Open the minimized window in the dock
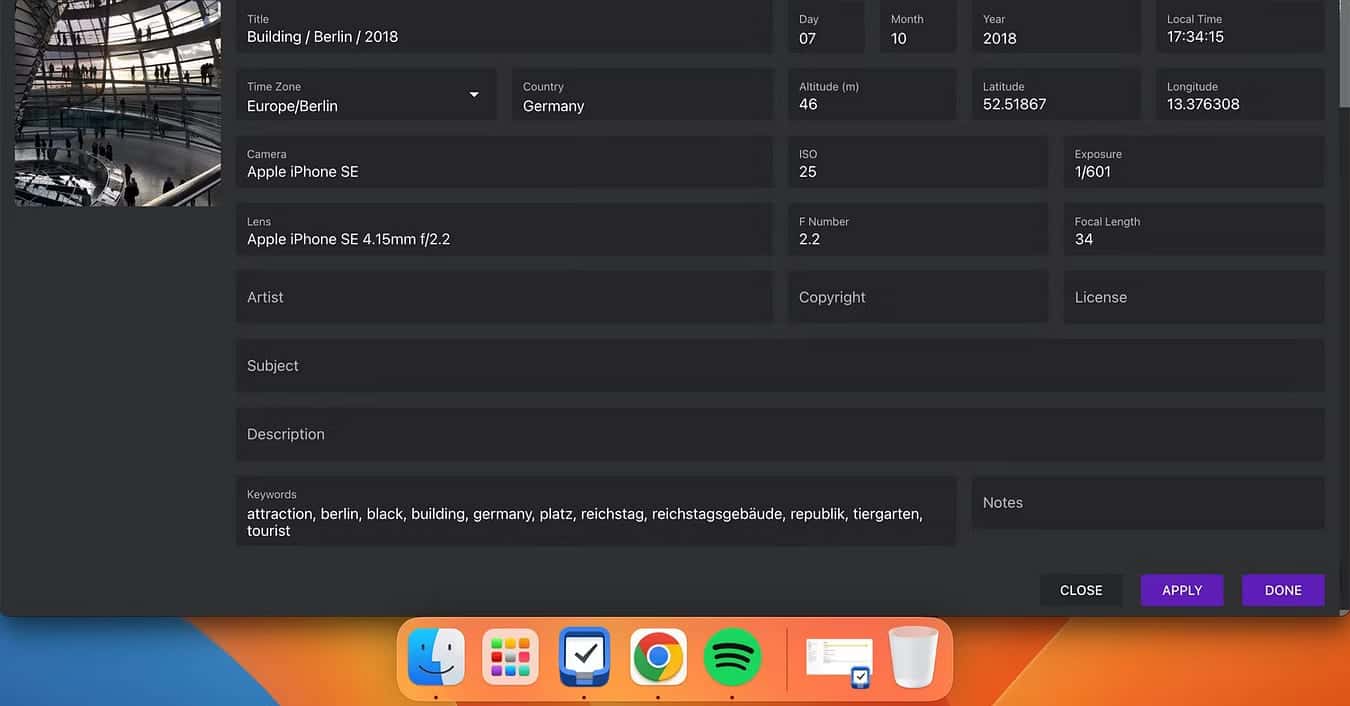The image size is (1350, 706). [x=839, y=659]
